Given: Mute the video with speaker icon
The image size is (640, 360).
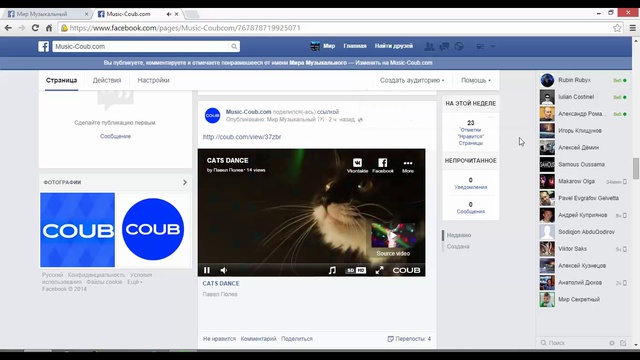Looking at the screenshot, I should (x=224, y=270).
